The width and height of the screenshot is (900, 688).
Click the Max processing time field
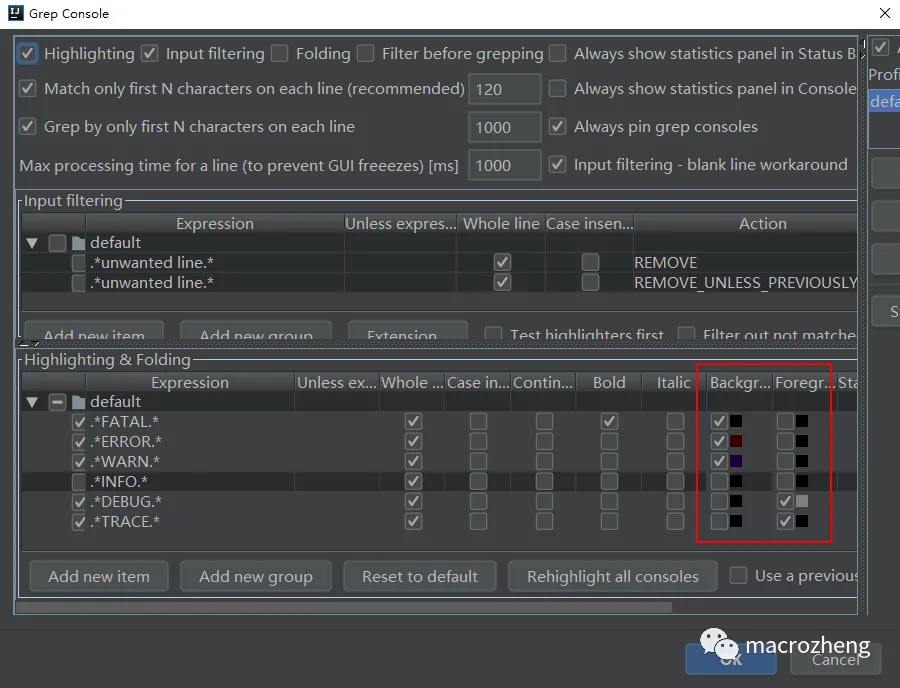click(x=505, y=165)
